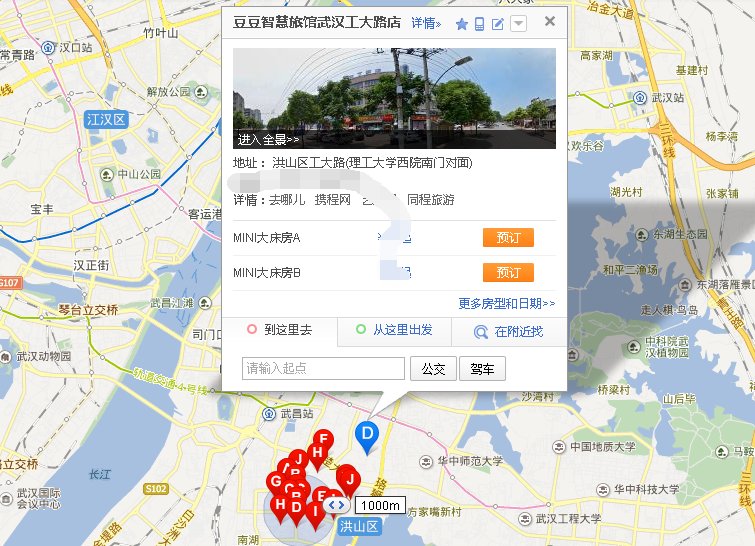Click the MINI大床房A room name
The width and height of the screenshot is (755, 546).
pyautogui.click(x=267, y=237)
